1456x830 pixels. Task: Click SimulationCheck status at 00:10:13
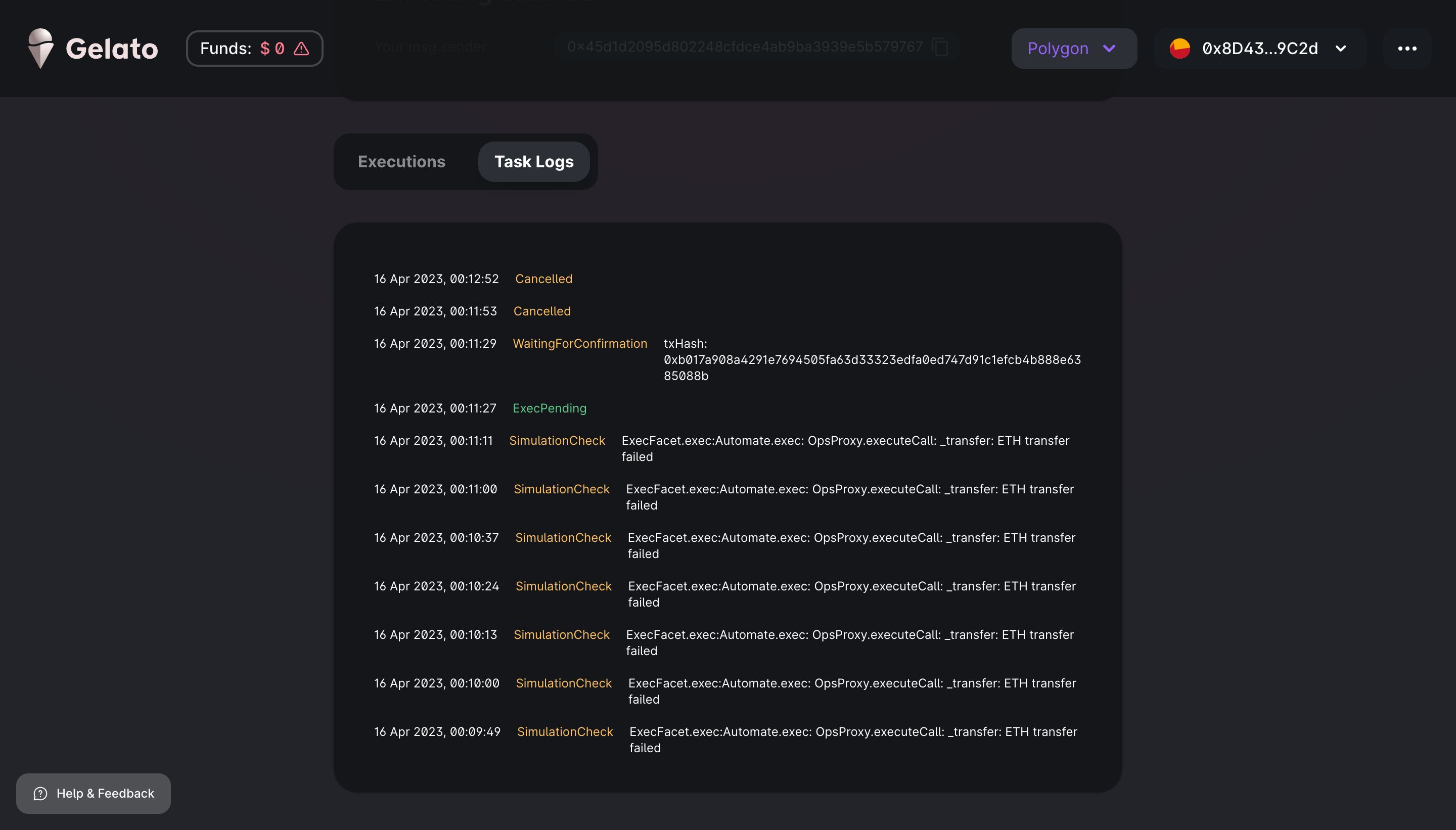click(562, 634)
